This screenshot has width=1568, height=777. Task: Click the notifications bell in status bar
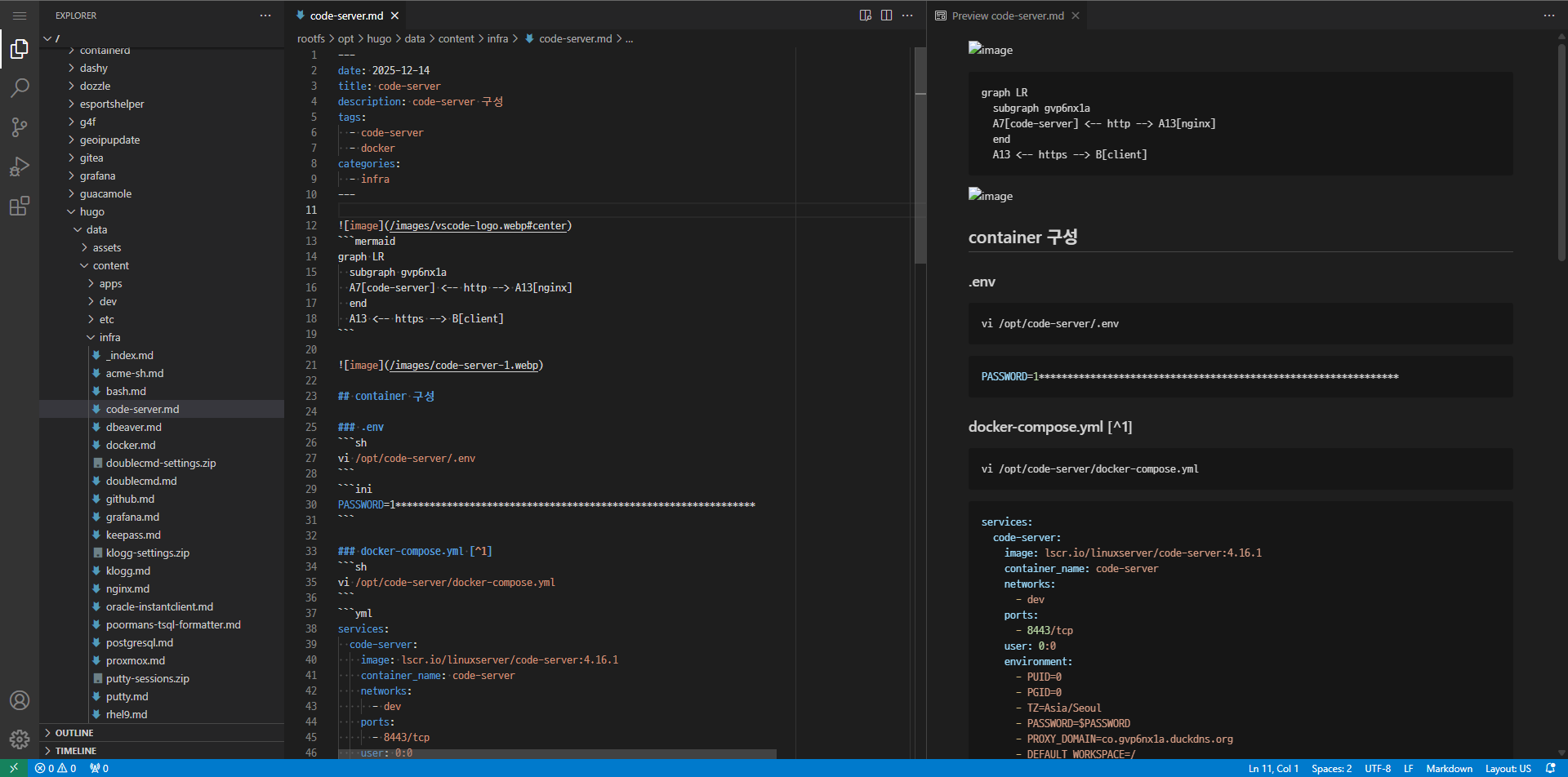click(1550, 768)
